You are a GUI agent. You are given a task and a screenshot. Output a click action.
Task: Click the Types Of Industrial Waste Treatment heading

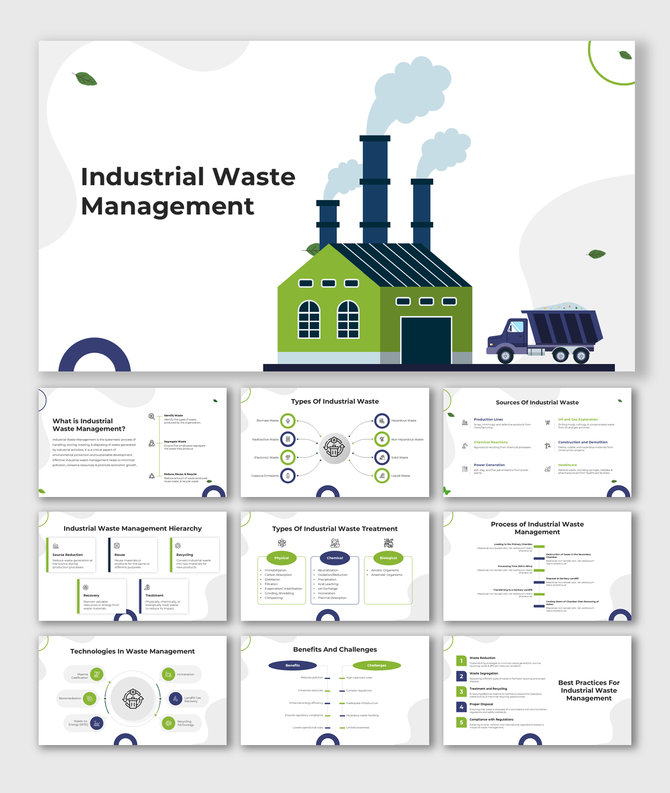pyautogui.click(x=335, y=528)
